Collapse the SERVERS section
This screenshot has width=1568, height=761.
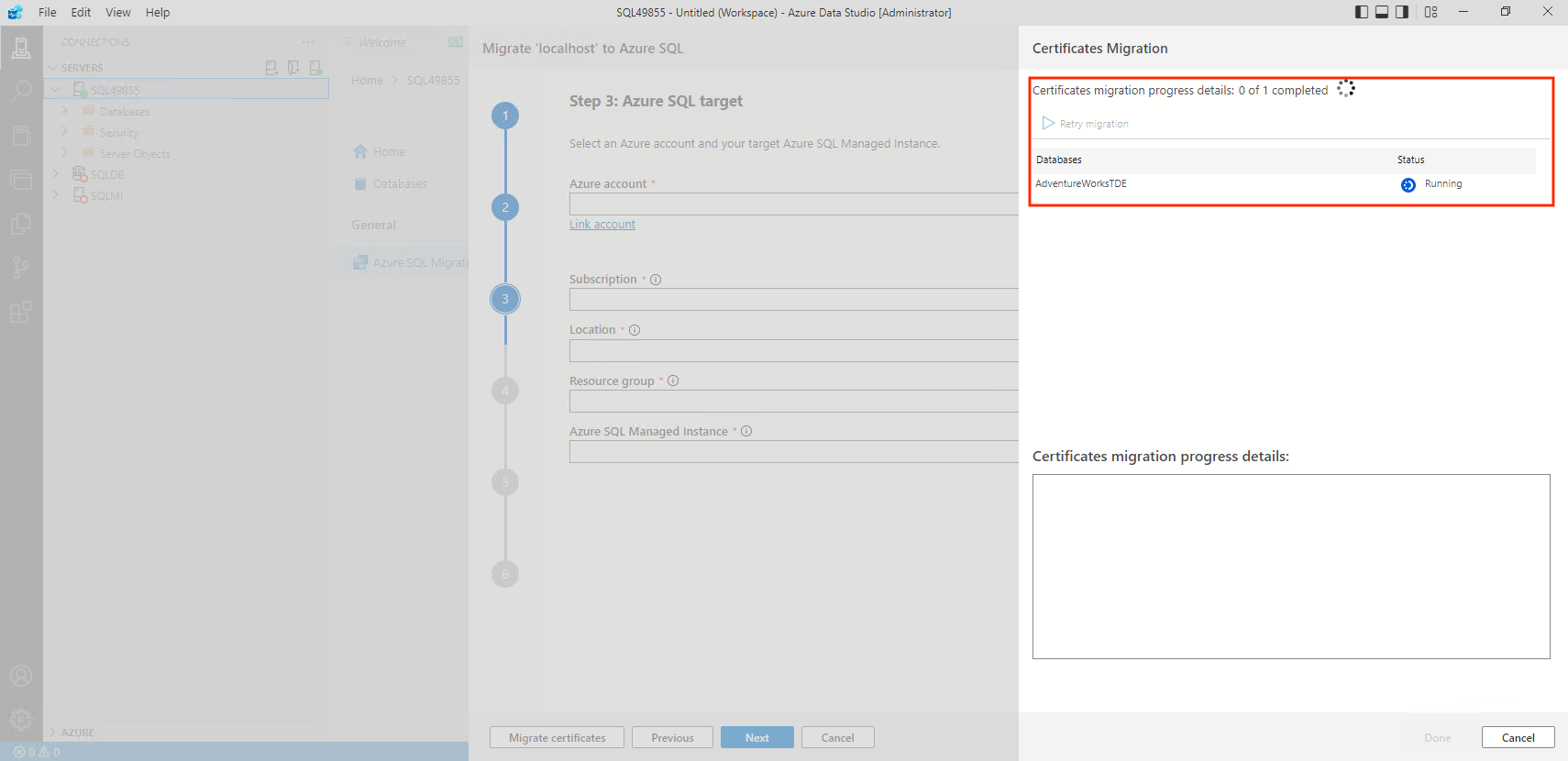(53, 68)
